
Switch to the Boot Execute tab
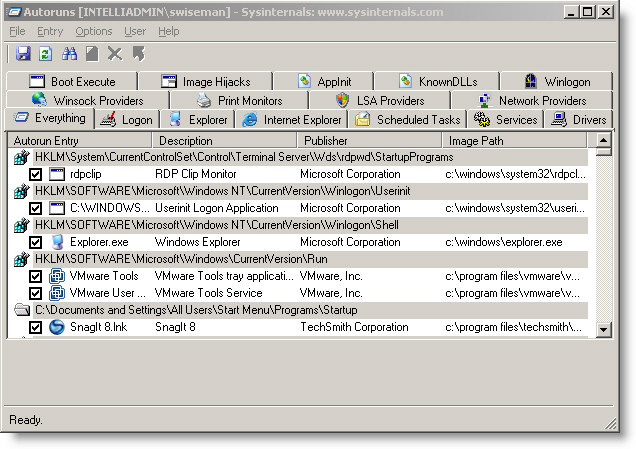(x=72, y=82)
